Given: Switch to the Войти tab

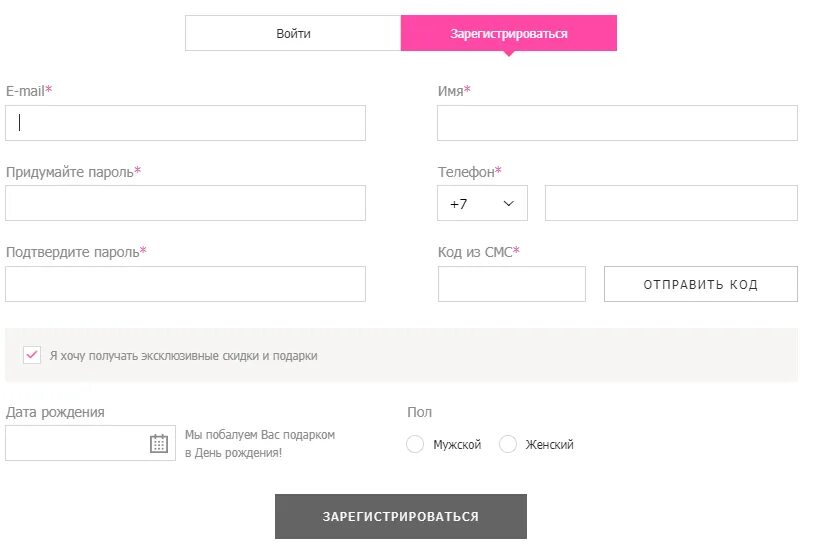Looking at the screenshot, I should 293,33.
